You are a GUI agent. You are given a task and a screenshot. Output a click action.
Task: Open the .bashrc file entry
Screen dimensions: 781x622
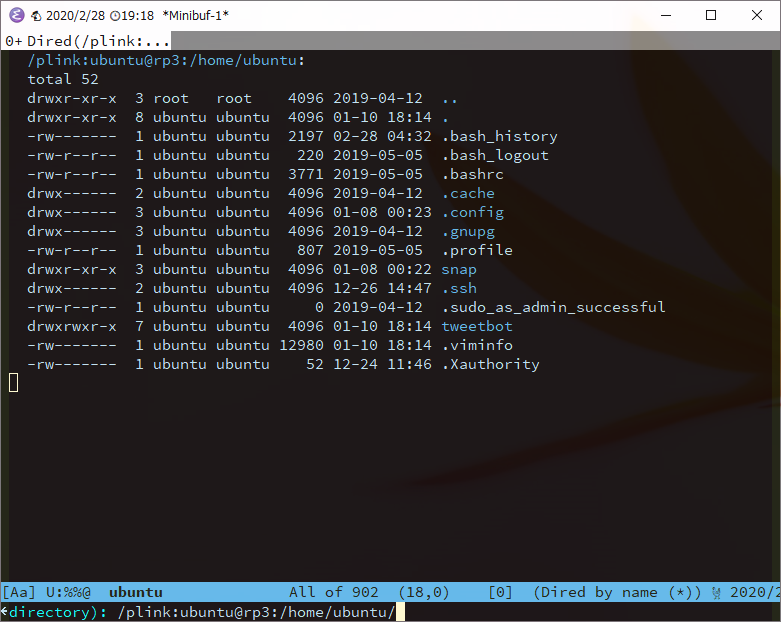pyautogui.click(x=473, y=174)
